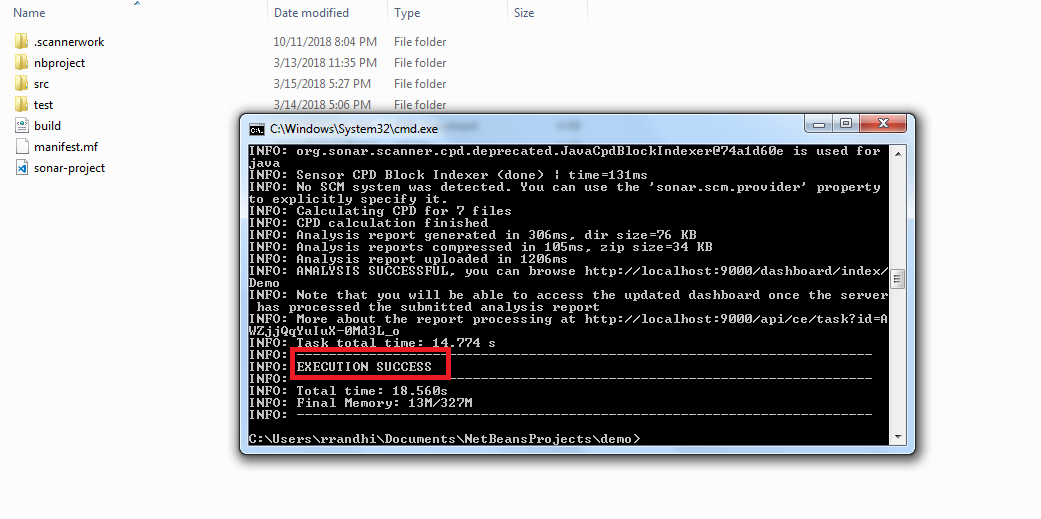The height and width of the screenshot is (519, 1041).
Task: Click Analysis report uploaded in 1206ms line
Action: 408,259
